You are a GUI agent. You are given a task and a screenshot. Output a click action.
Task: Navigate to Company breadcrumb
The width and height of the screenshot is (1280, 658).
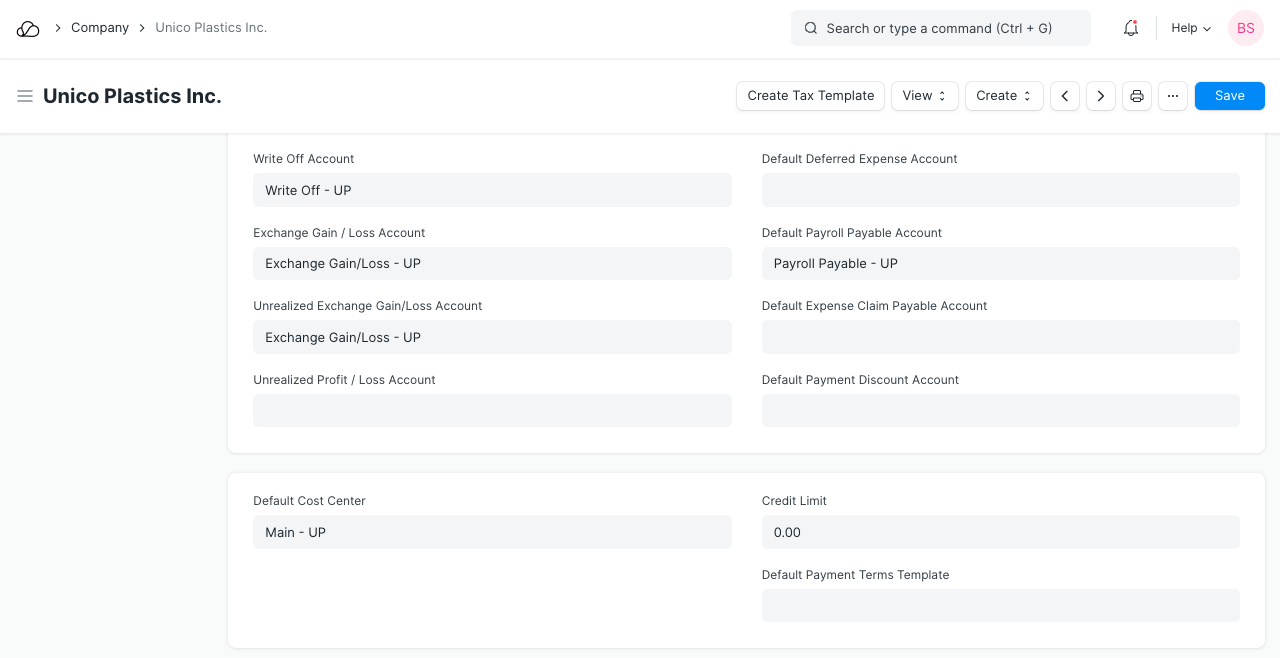pyautogui.click(x=100, y=28)
